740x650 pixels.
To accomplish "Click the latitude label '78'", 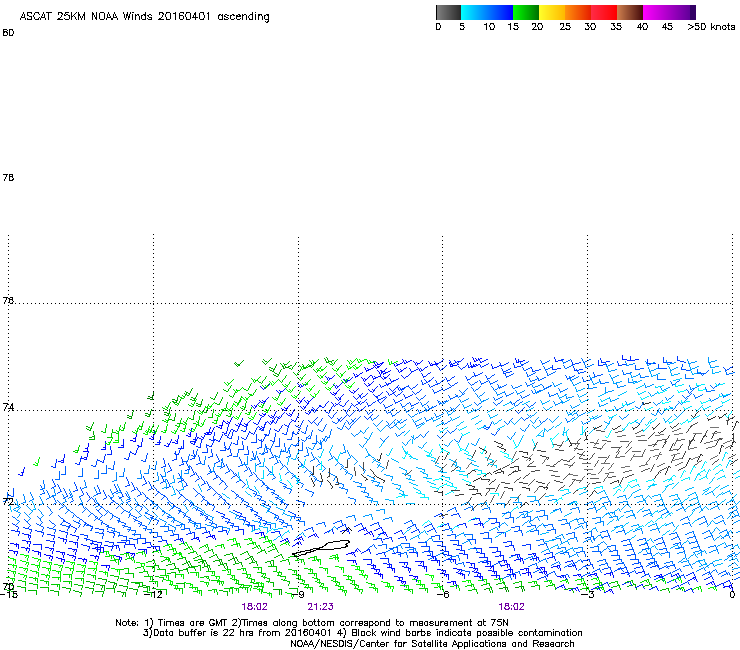I will click(x=8, y=177).
